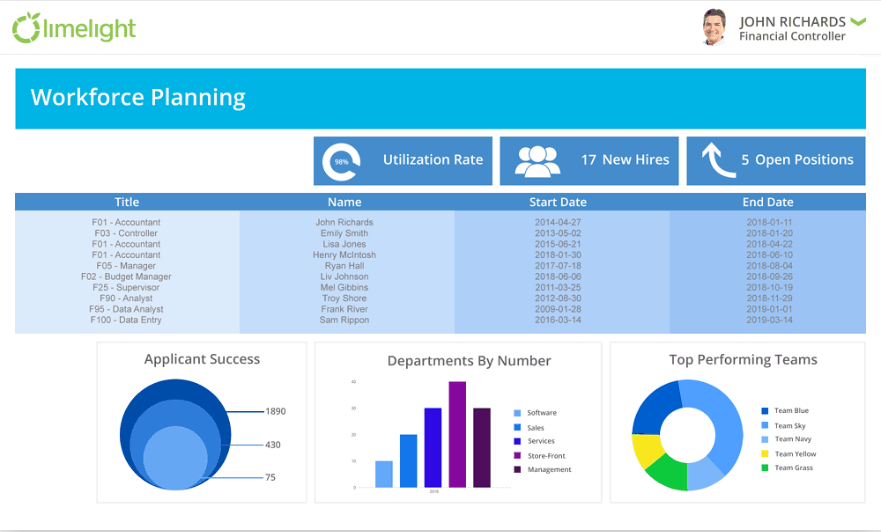Toggle the Store-Front legend entry
The height and width of the screenshot is (532, 881).
540,456
